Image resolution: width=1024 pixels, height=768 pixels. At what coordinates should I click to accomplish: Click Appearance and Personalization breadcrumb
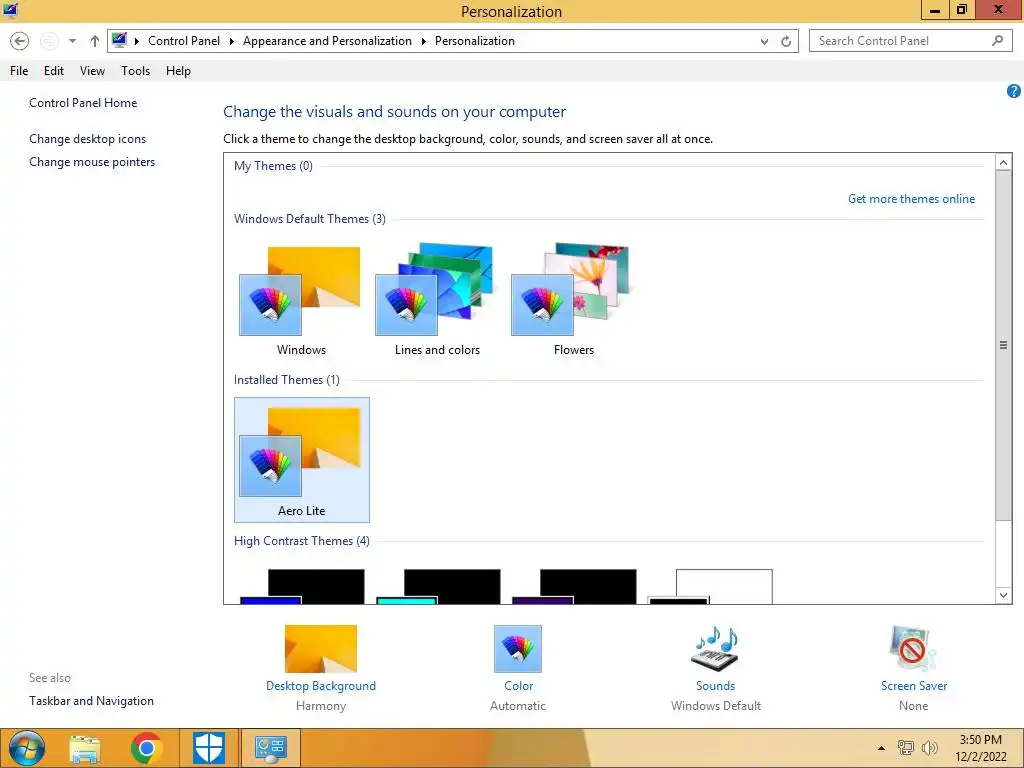[x=327, y=40]
